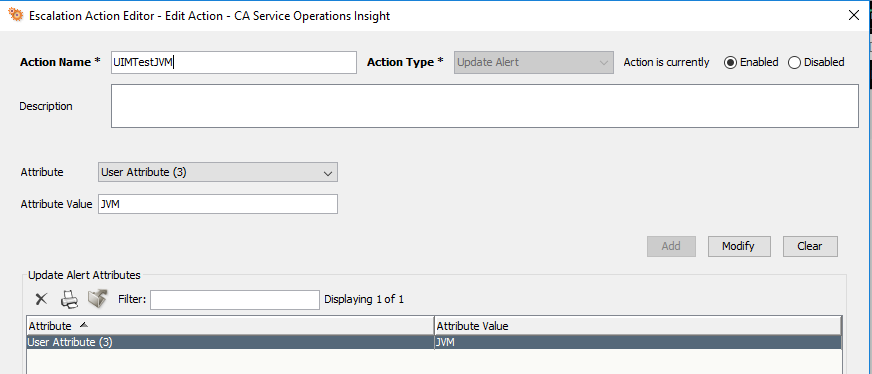Click the Filter text box
This screenshot has width=872, height=374.
tap(235, 300)
